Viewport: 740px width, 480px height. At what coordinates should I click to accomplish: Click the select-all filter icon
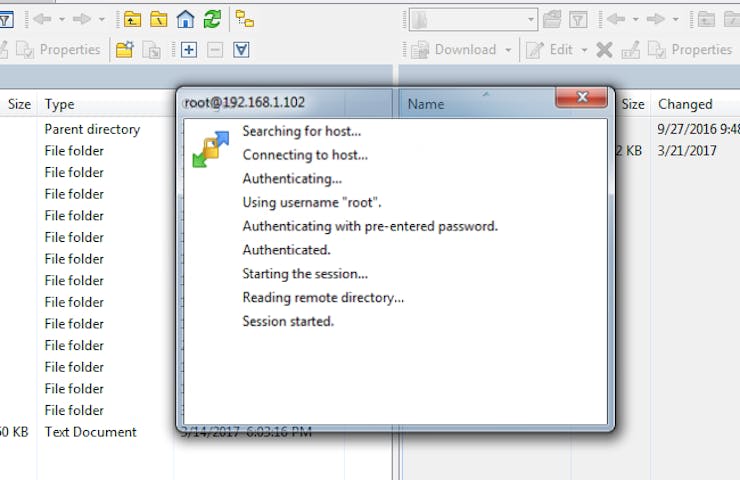pyautogui.click(x=241, y=50)
